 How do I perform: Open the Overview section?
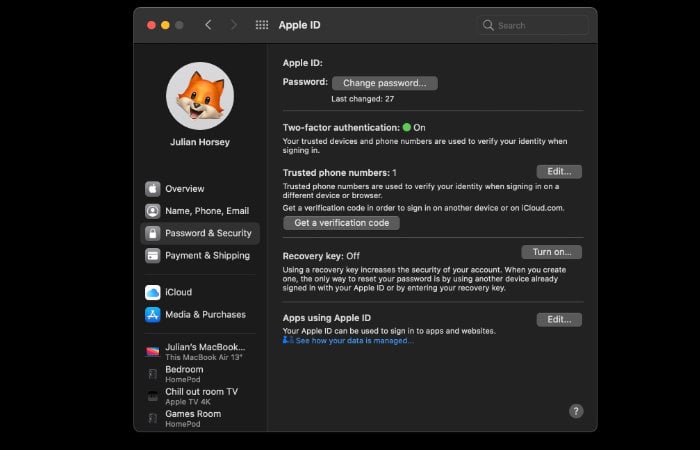(x=200, y=189)
